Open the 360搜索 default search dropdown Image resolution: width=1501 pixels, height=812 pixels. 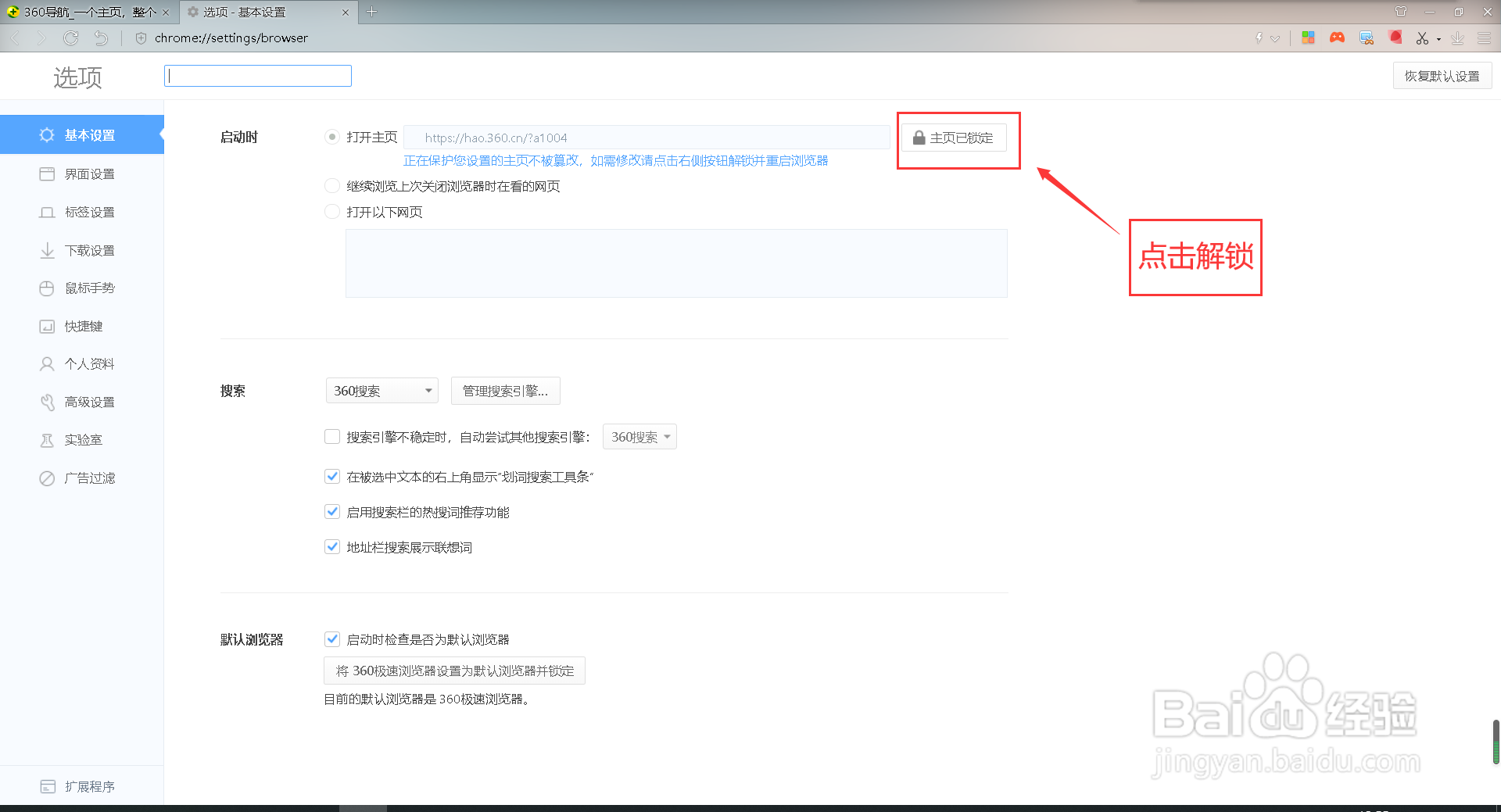pyautogui.click(x=382, y=391)
